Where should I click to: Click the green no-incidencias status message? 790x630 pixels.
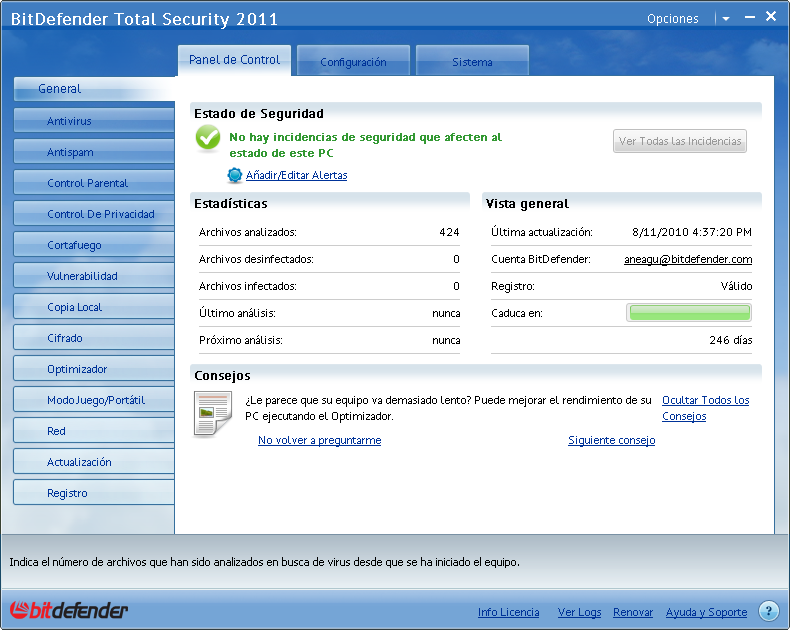pos(365,145)
